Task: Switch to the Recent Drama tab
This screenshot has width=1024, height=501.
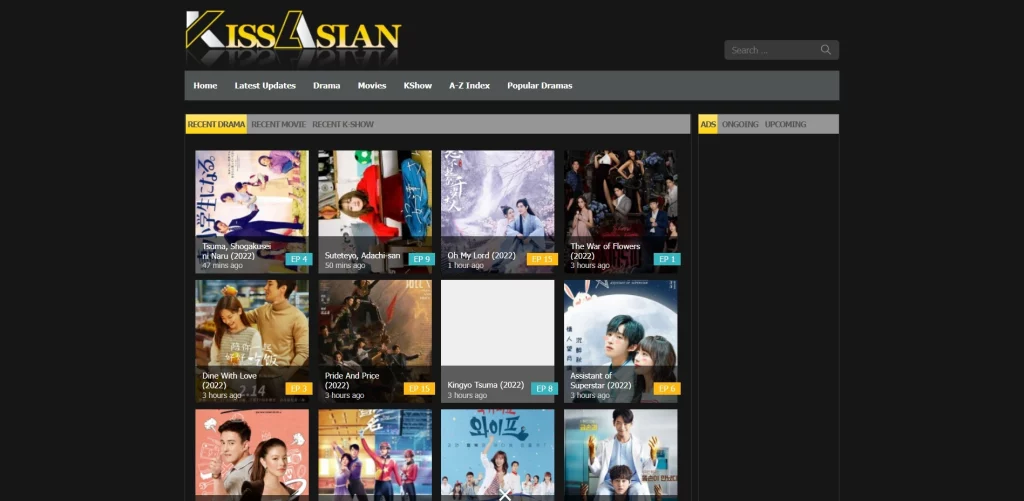Action: (x=216, y=124)
